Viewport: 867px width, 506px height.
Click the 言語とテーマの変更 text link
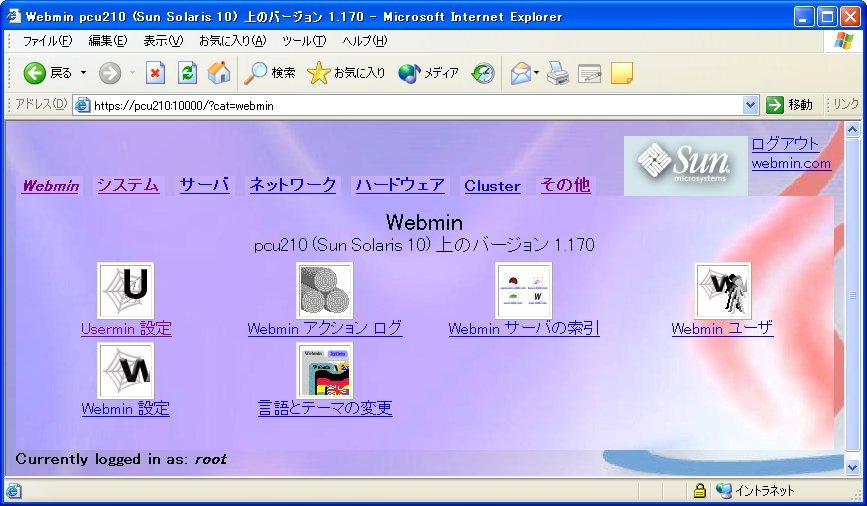tap(325, 408)
